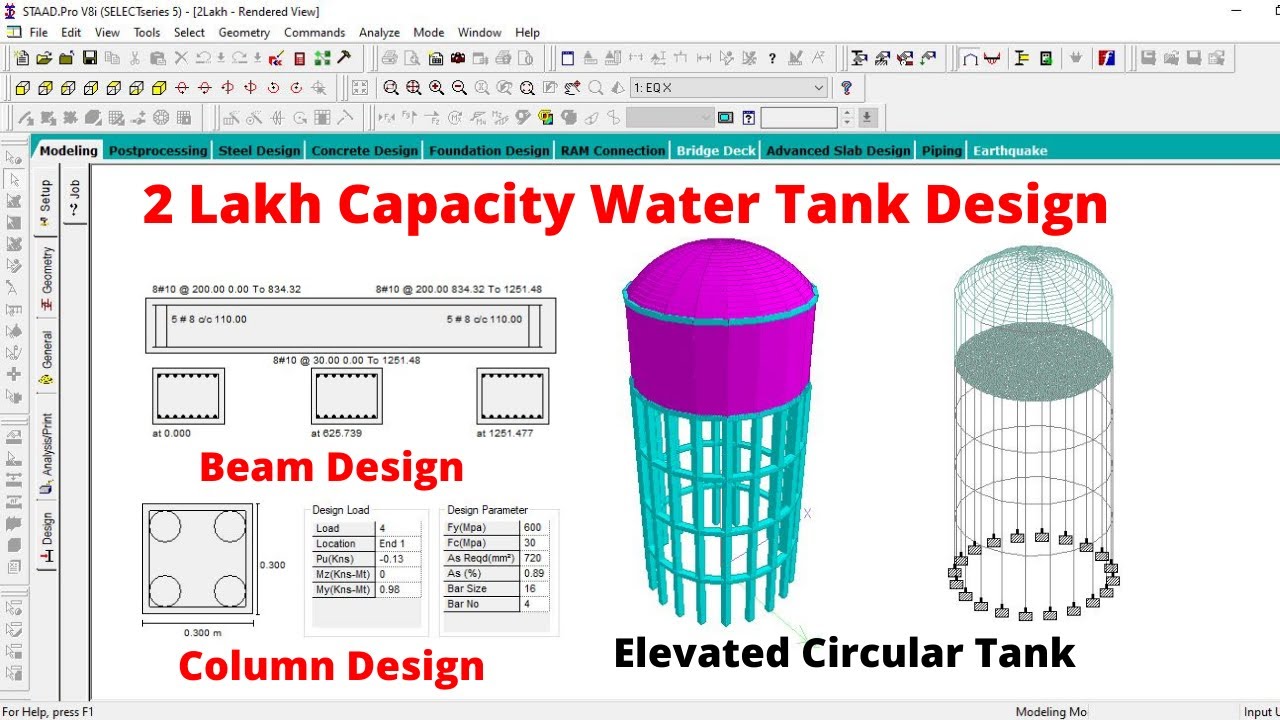Click the spinner arrows next to empty field

[x=848, y=118]
